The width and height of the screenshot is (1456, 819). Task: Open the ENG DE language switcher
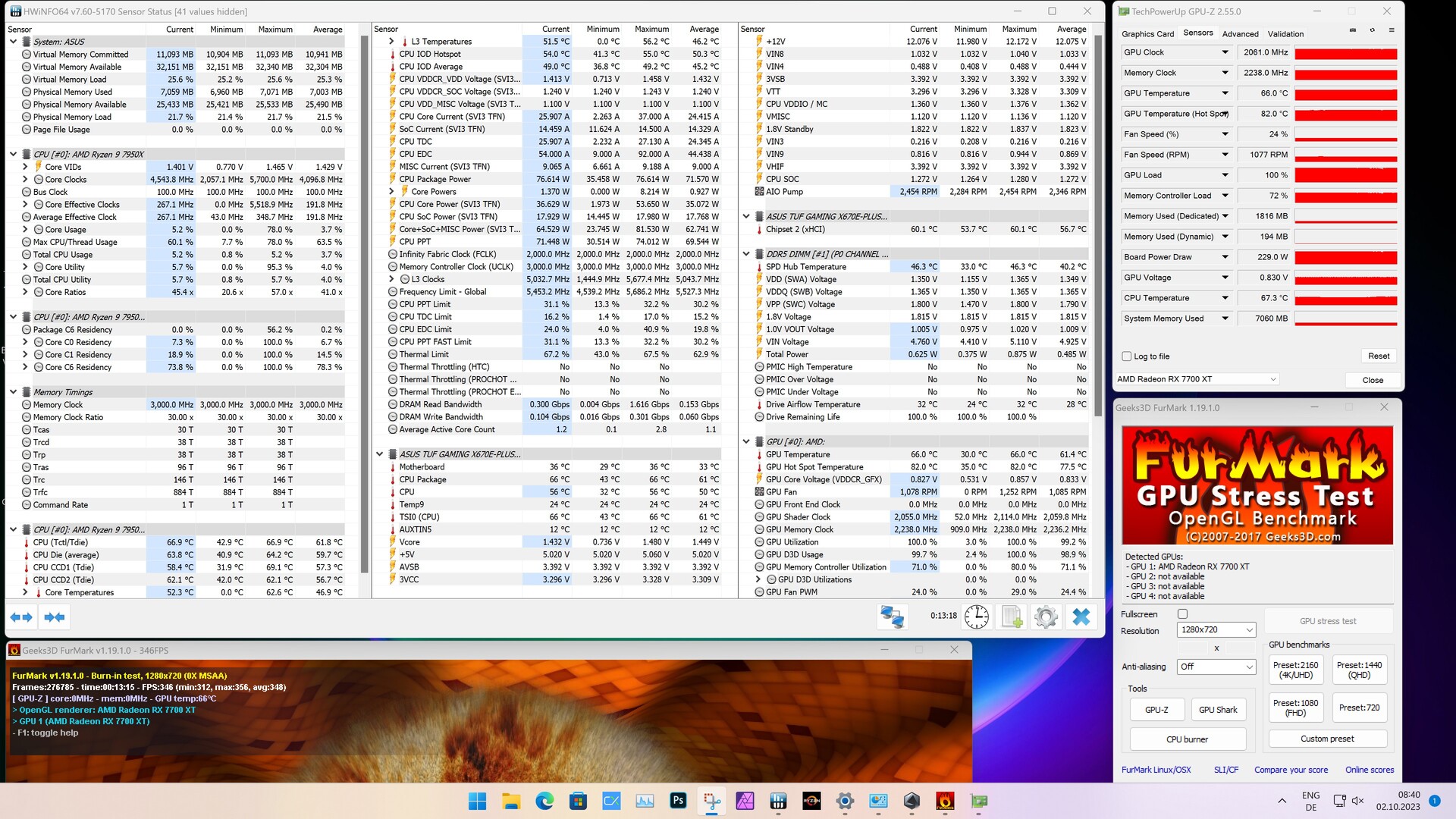click(1310, 802)
